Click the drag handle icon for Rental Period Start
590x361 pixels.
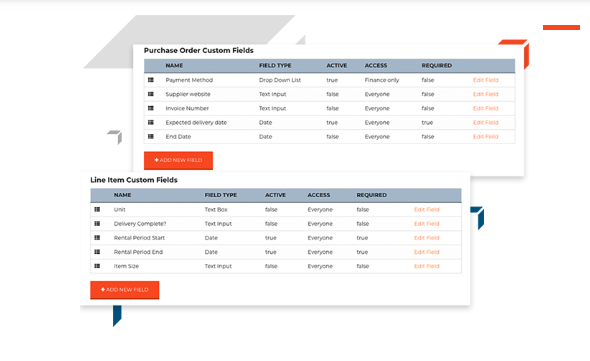tap(97, 238)
